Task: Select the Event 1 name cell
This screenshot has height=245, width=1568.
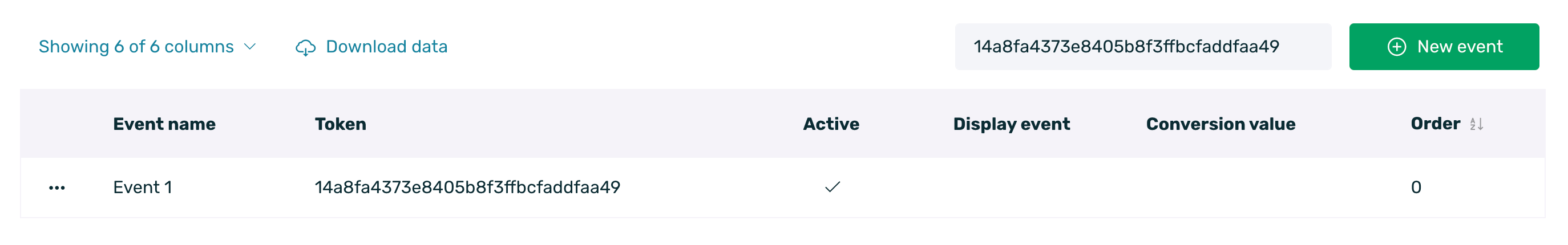Action: pyautogui.click(x=143, y=187)
